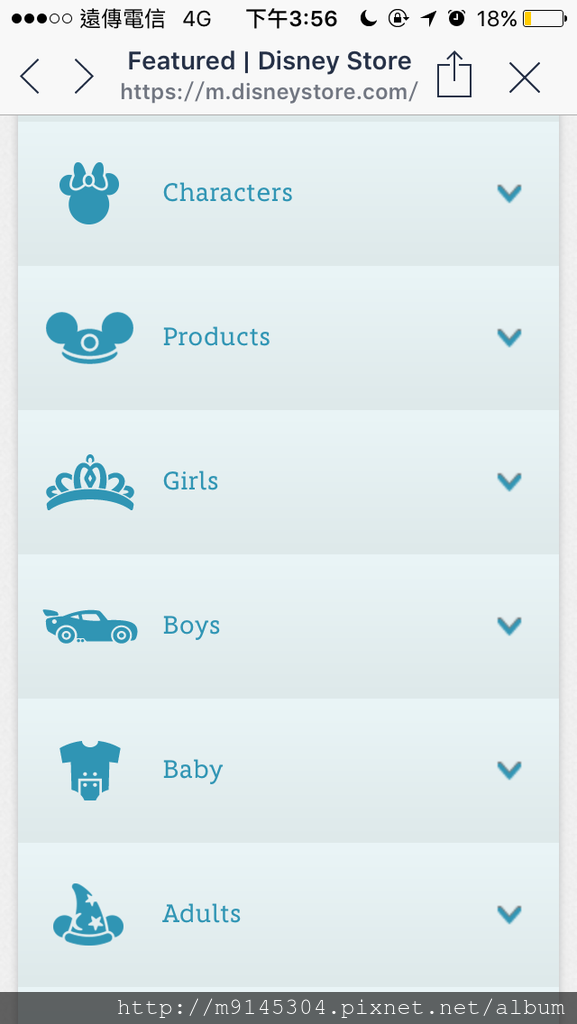The image size is (577, 1024).
Task: Open the share sheet icon
Action: click(454, 76)
